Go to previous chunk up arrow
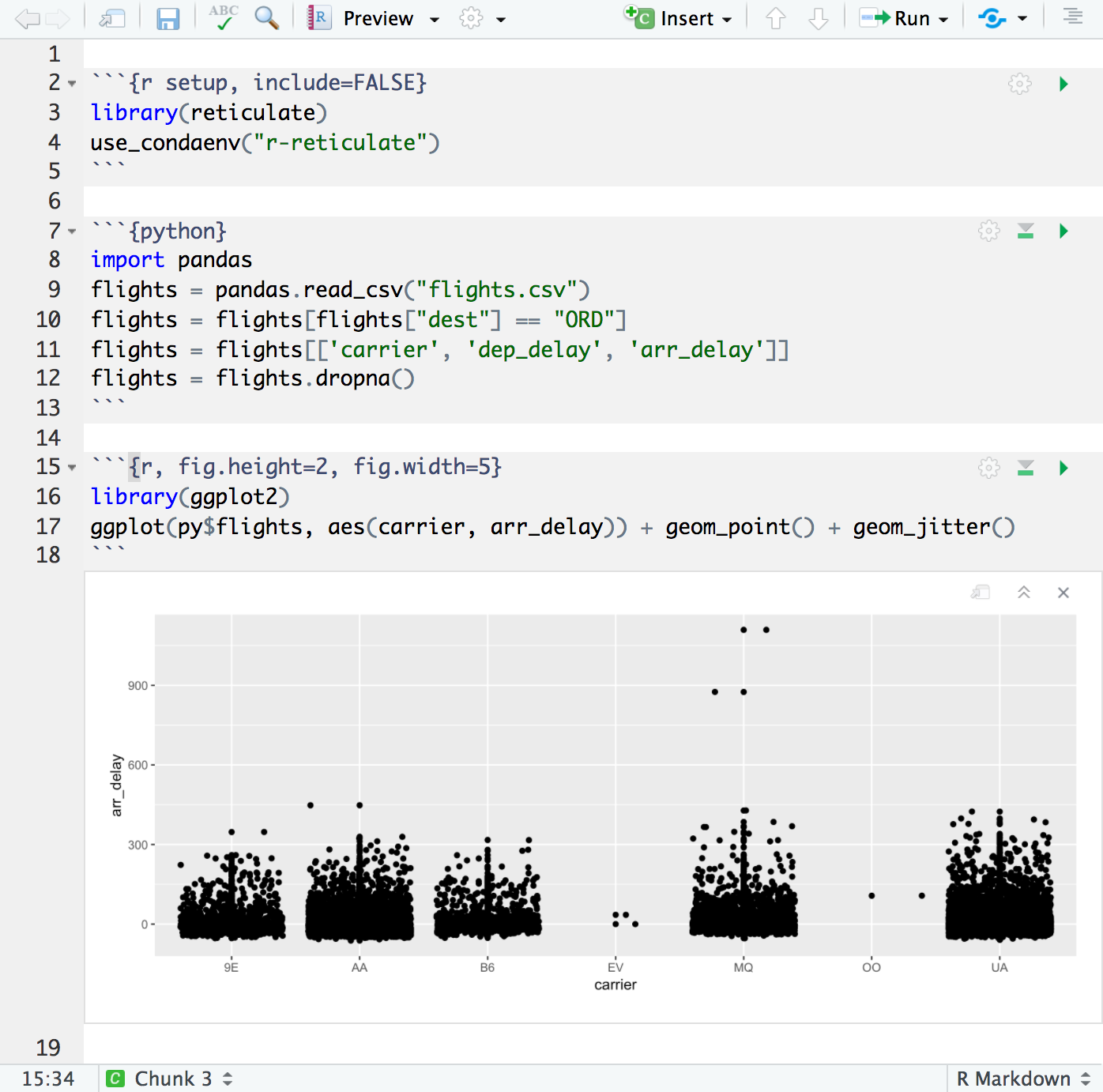The image size is (1103, 1092). [776, 18]
